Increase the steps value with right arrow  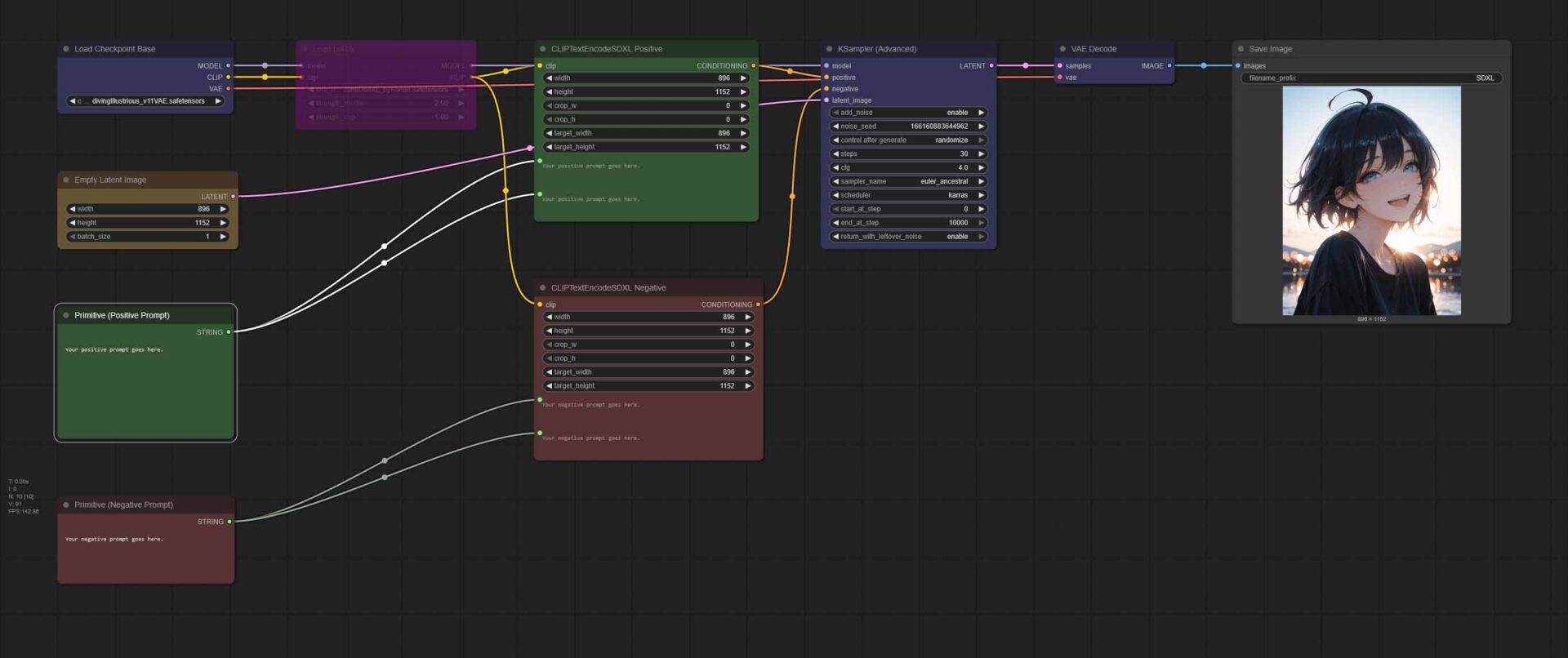point(981,154)
